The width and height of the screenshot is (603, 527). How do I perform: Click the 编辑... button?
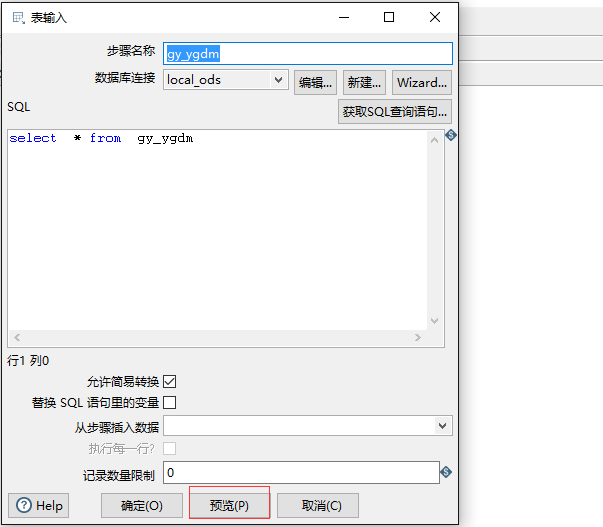coord(315,82)
